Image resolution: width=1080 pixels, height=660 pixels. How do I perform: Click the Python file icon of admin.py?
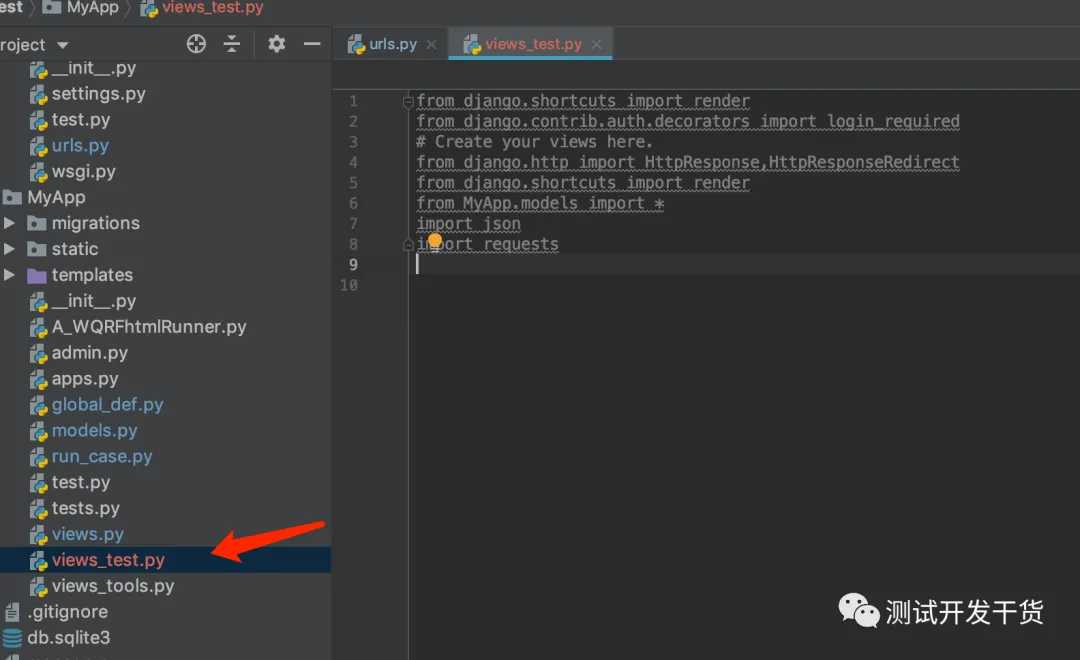[39, 354]
